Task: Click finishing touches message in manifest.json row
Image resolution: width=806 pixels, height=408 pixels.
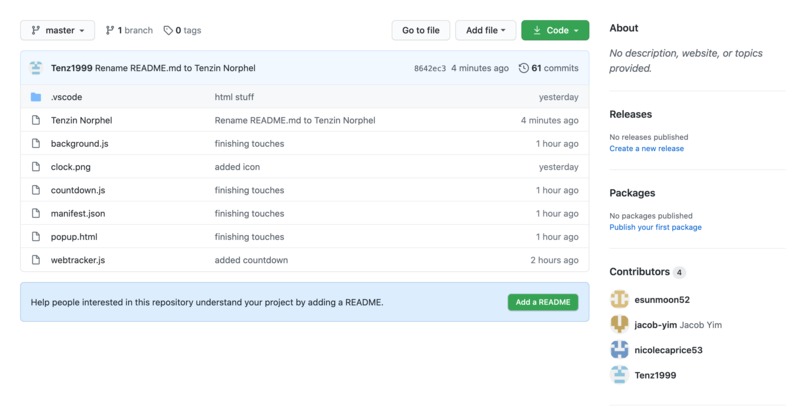Action: tap(249, 213)
